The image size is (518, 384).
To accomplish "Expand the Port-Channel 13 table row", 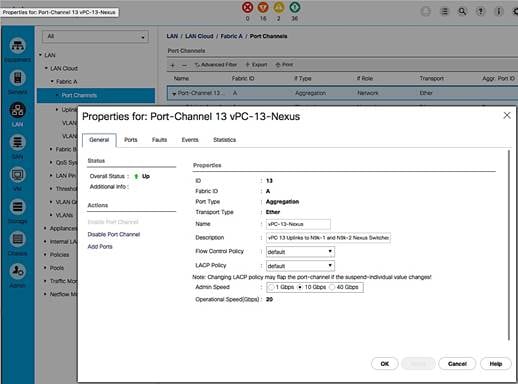I will pos(174,94).
